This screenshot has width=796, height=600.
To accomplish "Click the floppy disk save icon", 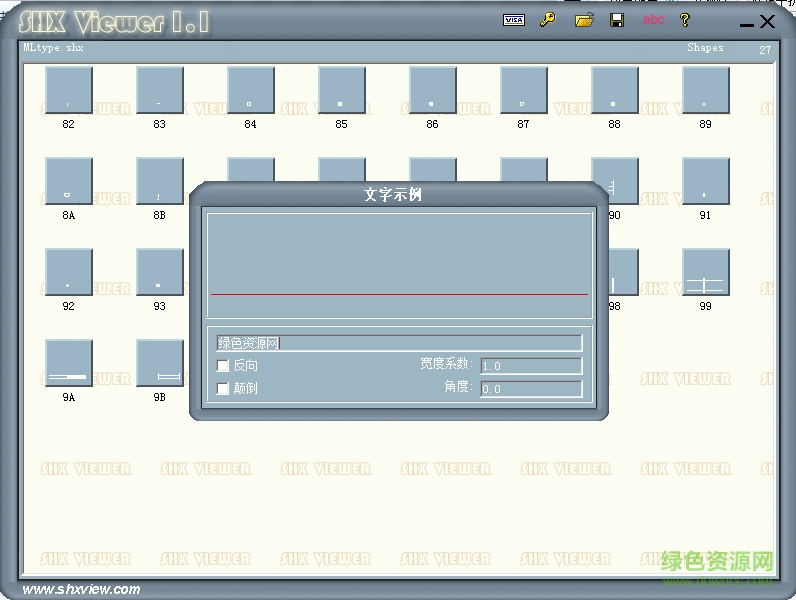I will point(617,20).
